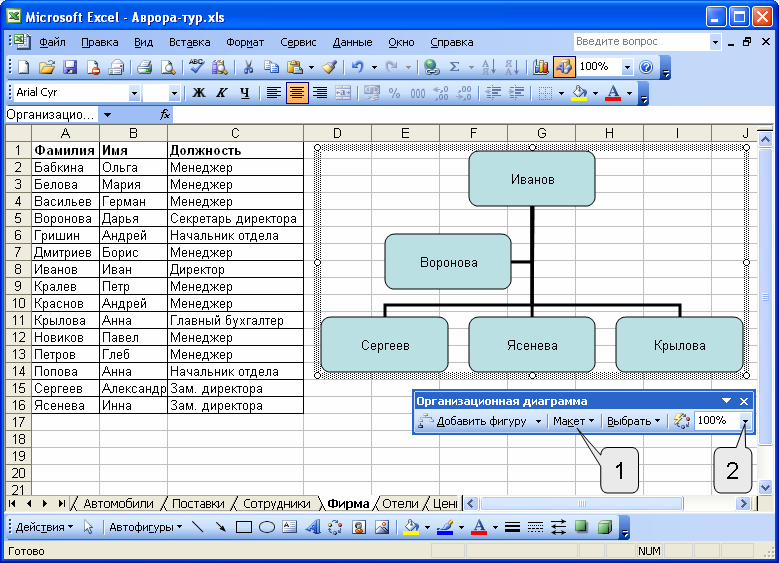Image resolution: width=779 pixels, height=563 pixels.
Task: Open Print Preview icon
Action: tap(168, 67)
